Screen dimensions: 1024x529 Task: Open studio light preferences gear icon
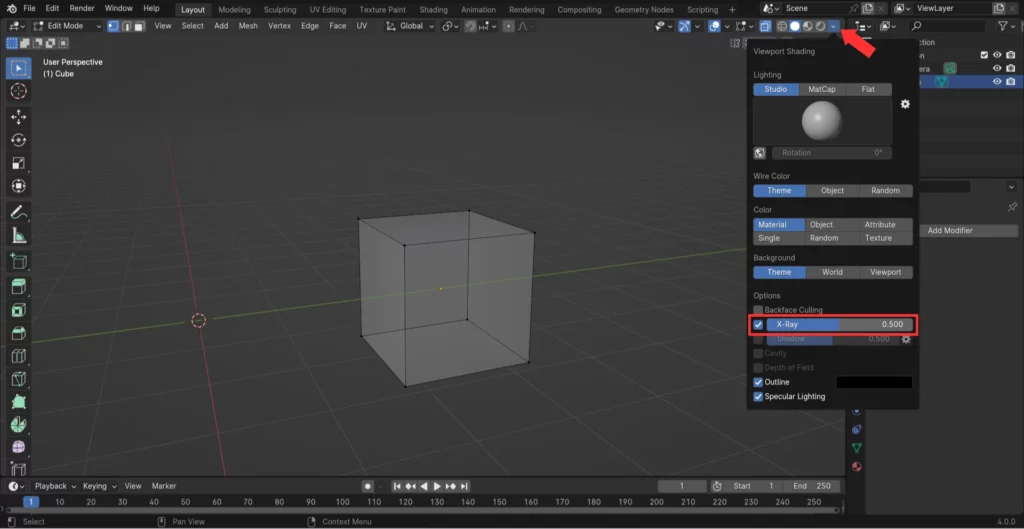click(905, 104)
